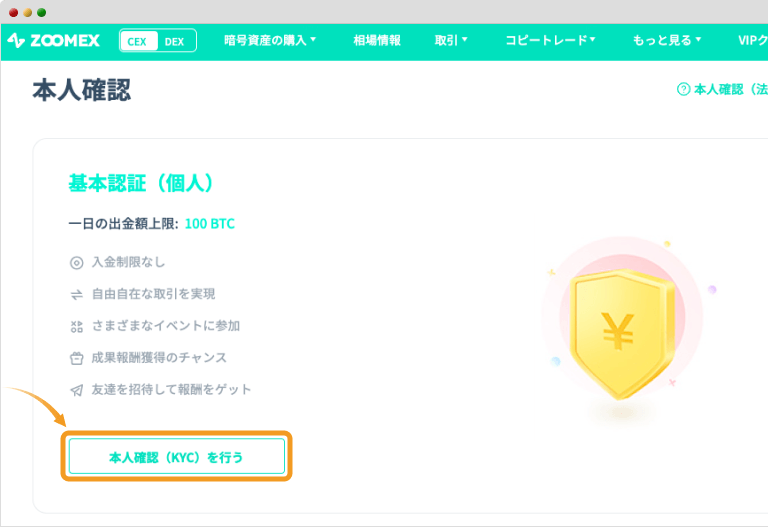Expand the もっと見る menu

(x=667, y=41)
